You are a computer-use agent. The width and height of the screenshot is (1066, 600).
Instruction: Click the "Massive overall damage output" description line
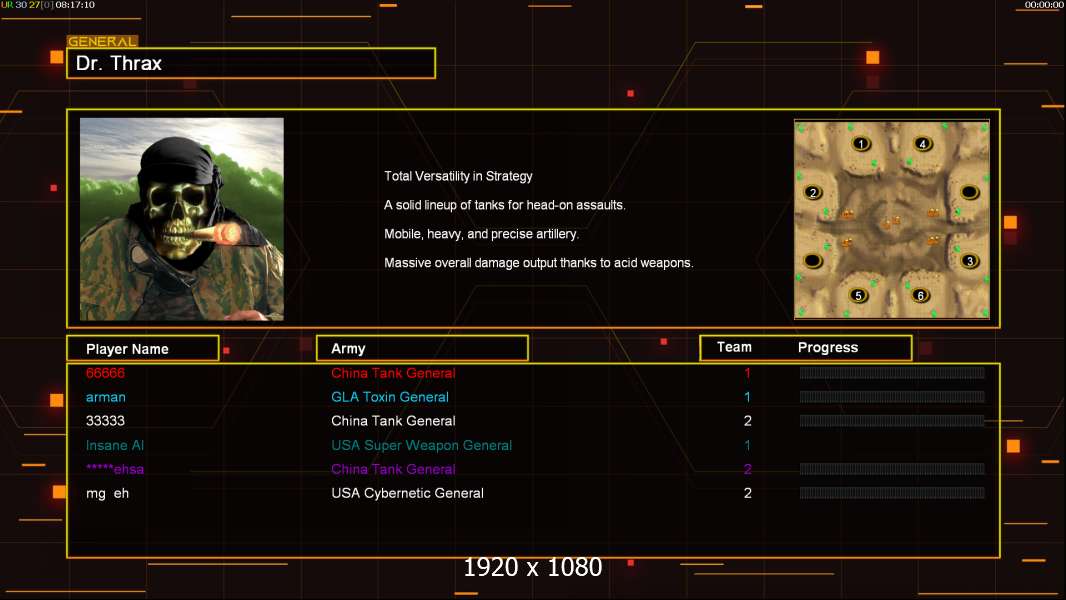click(x=538, y=262)
